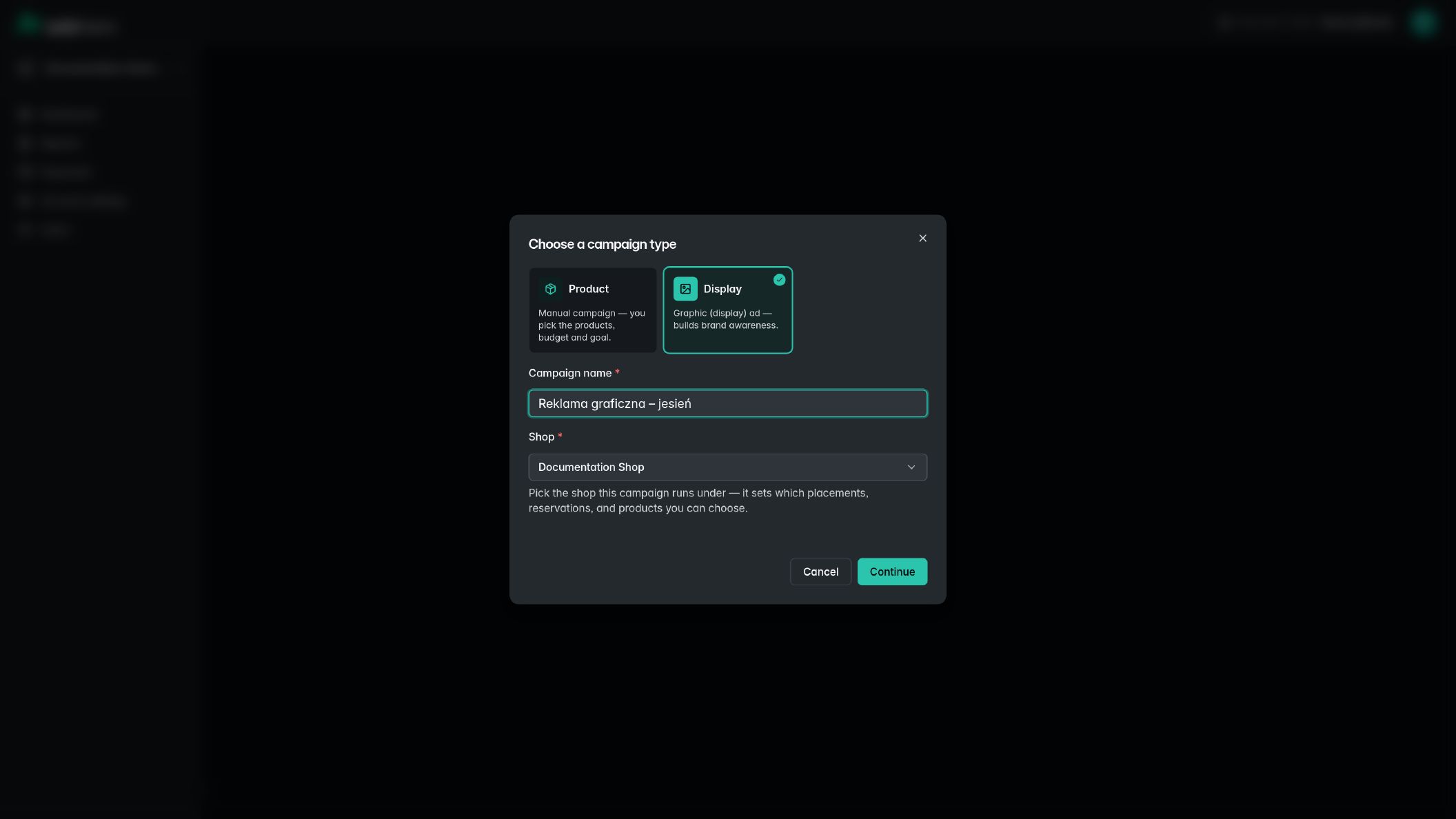Select the Product campaign type card
This screenshot has width=1456, height=819.
point(593,310)
